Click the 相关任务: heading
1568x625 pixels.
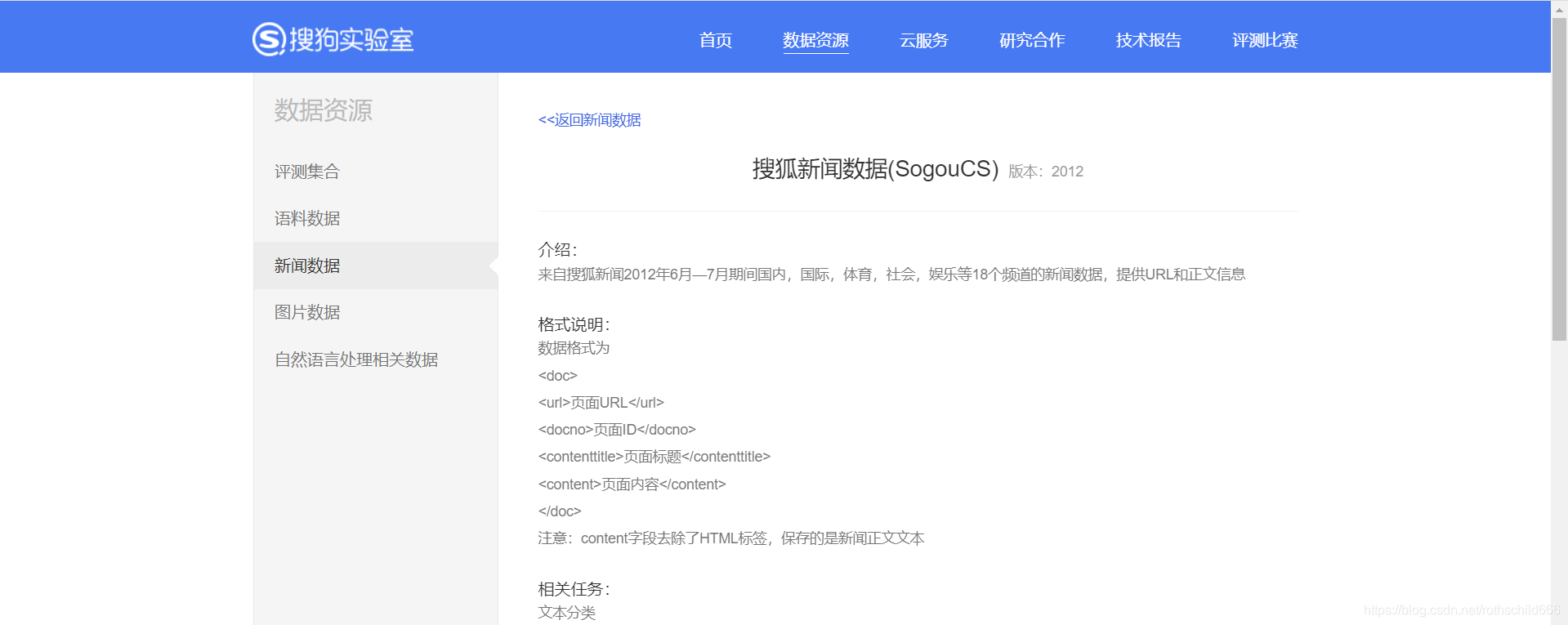tap(574, 589)
